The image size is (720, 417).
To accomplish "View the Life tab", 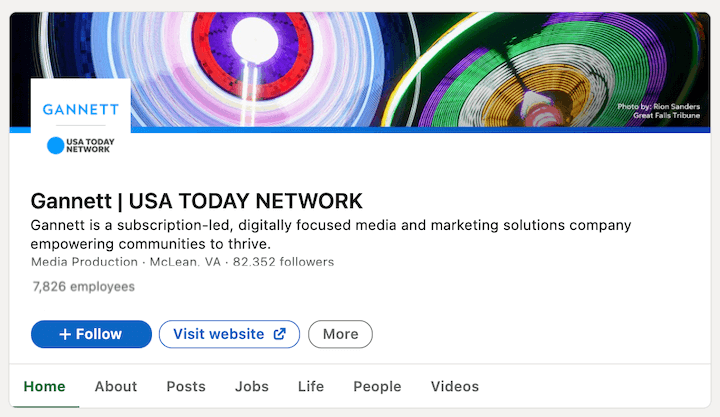I will 311,386.
